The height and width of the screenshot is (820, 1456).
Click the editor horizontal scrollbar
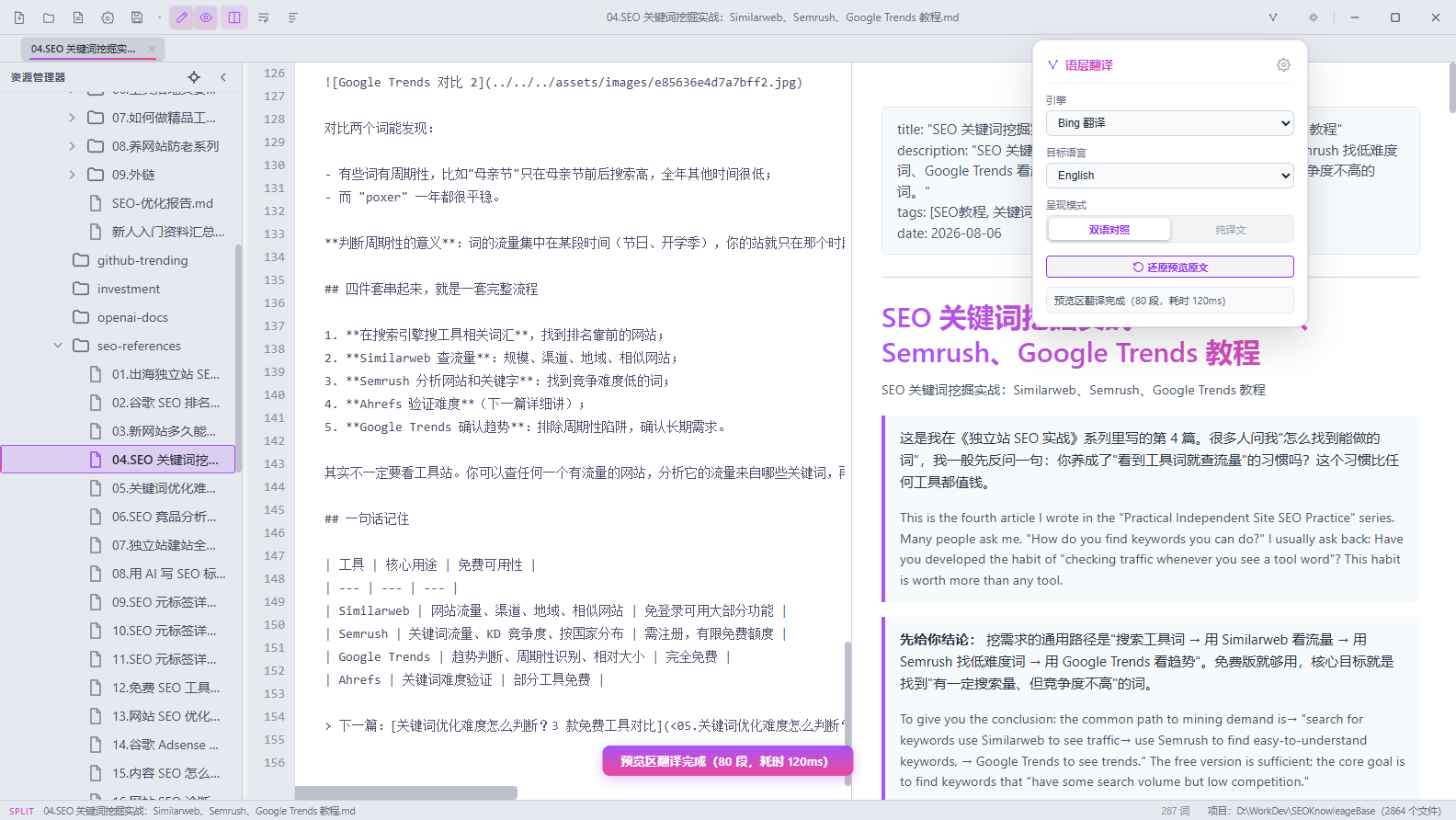pyautogui.click(x=406, y=792)
